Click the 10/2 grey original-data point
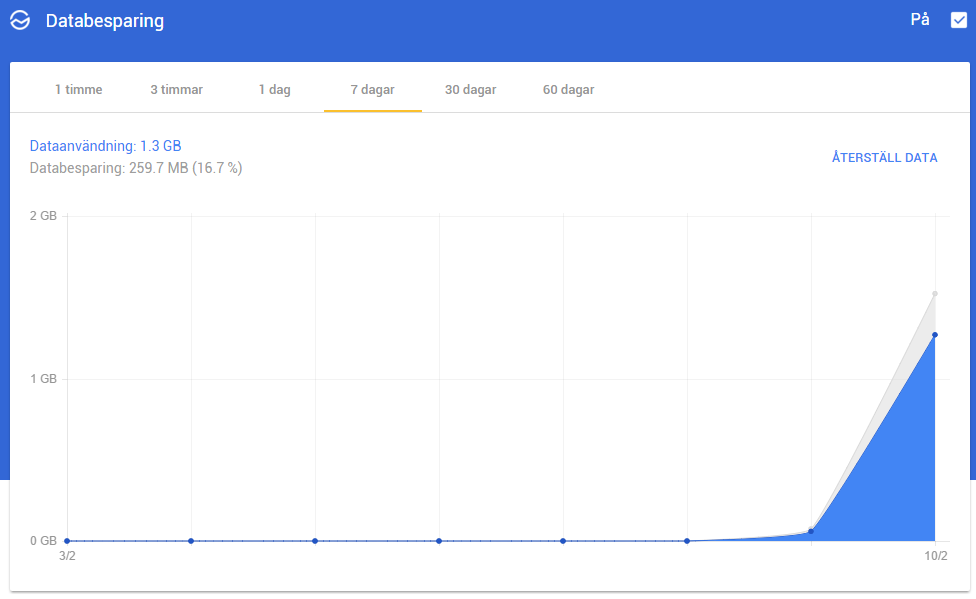Screen dimensions: 976x599 [934, 294]
